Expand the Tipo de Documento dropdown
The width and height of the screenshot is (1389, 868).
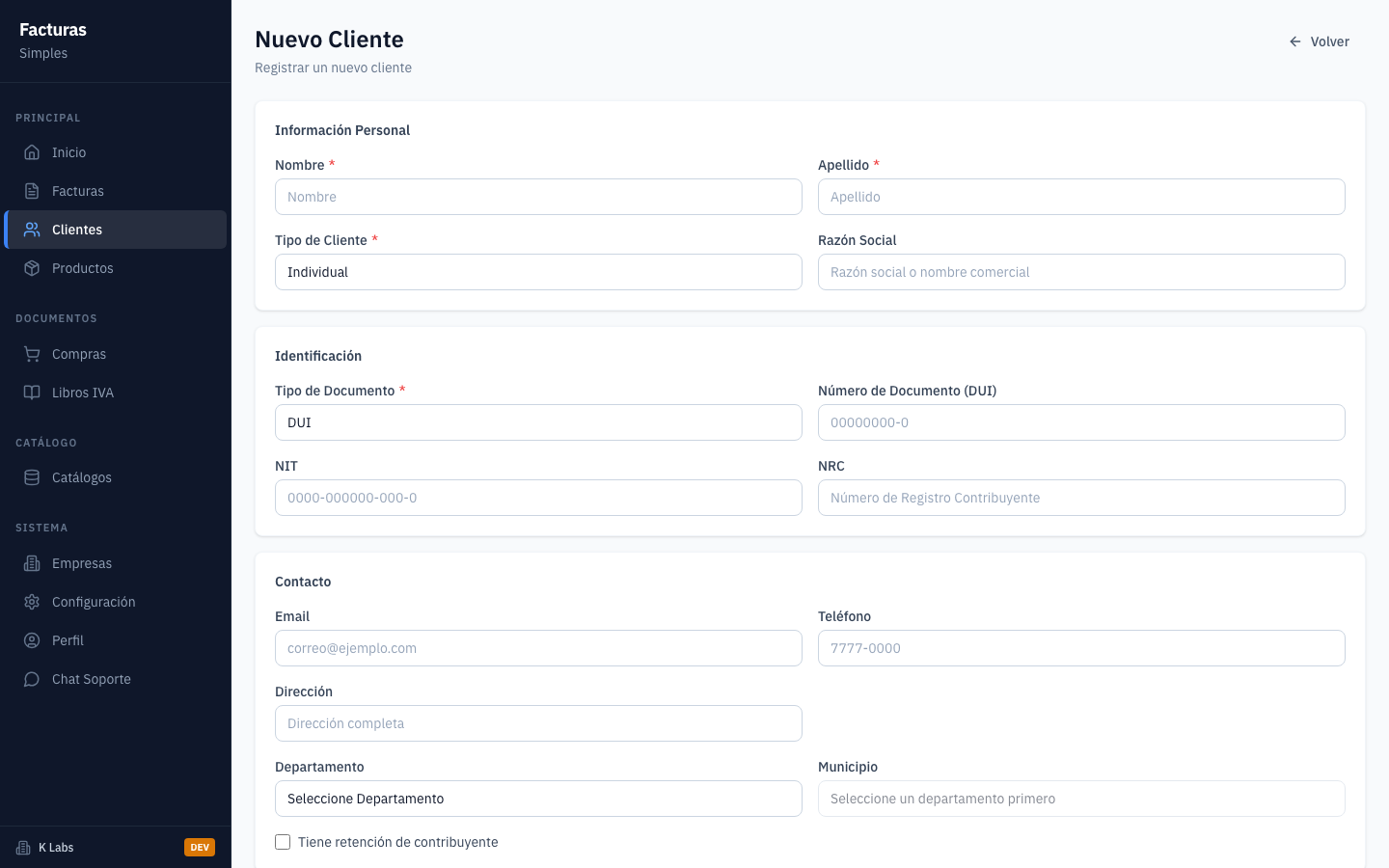click(538, 422)
